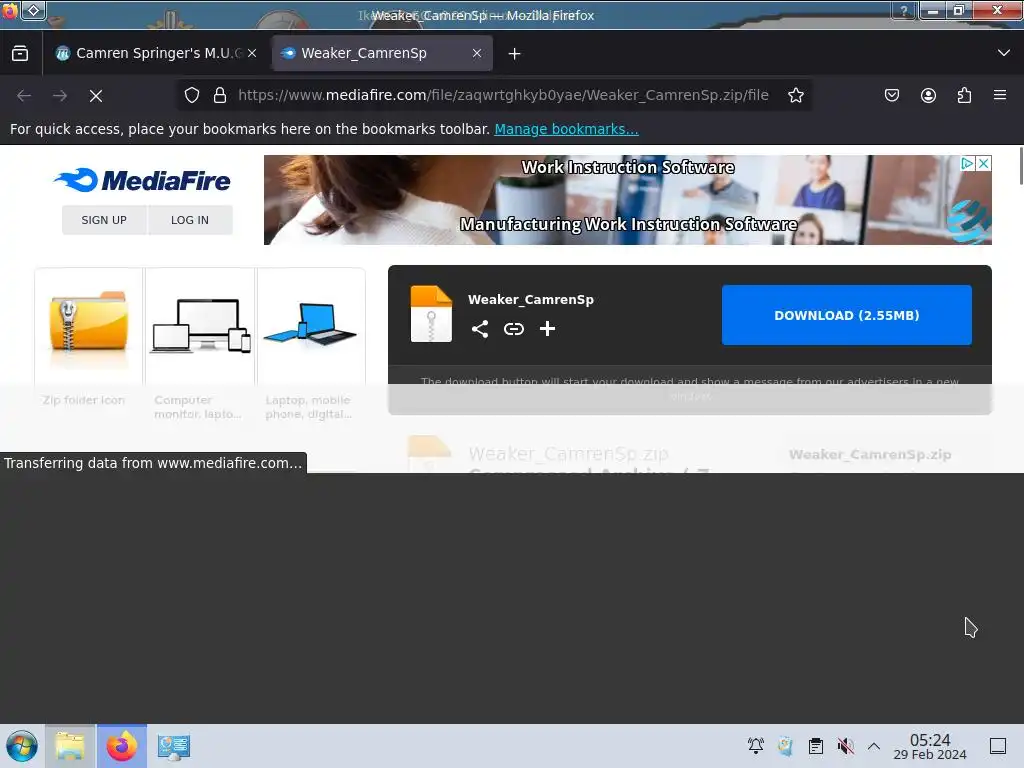Image resolution: width=1024 pixels, height=768 pixels.
Task: Open Manage bookmarks link
Action: click(566, 129)
